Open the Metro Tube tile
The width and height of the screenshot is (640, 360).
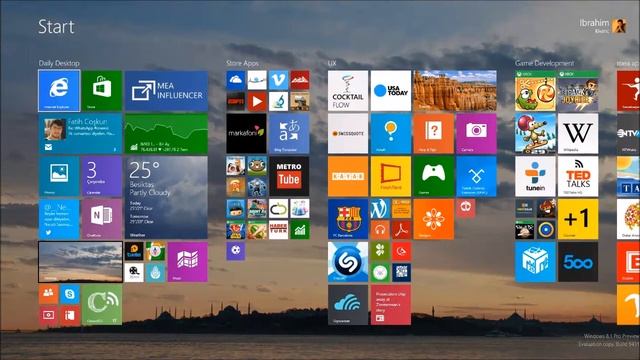coord(289,176)
